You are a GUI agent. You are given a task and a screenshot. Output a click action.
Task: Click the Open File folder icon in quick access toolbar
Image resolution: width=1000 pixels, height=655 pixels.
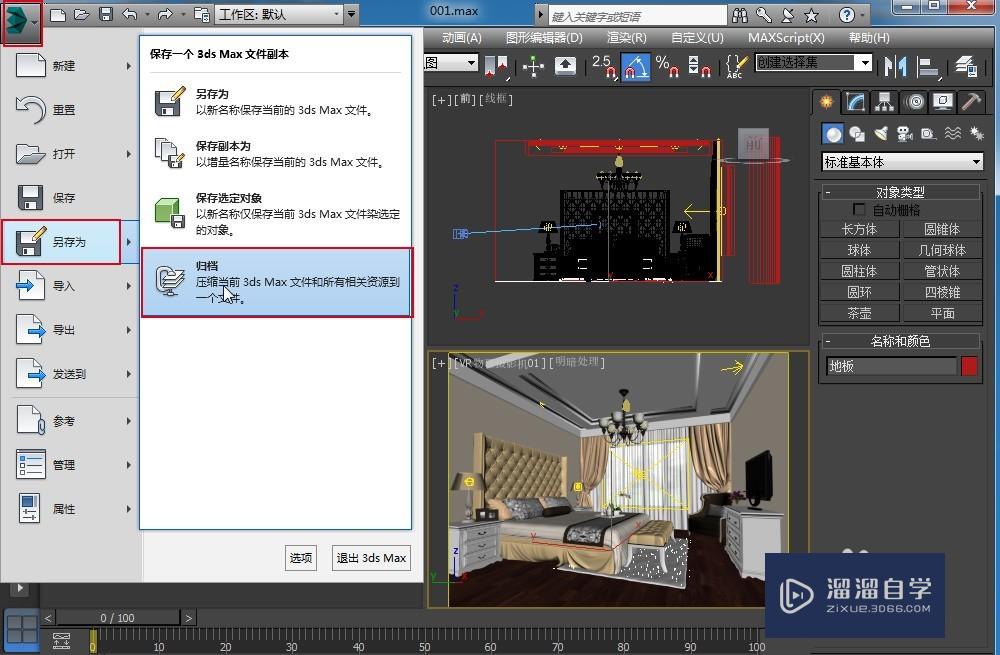82,14
